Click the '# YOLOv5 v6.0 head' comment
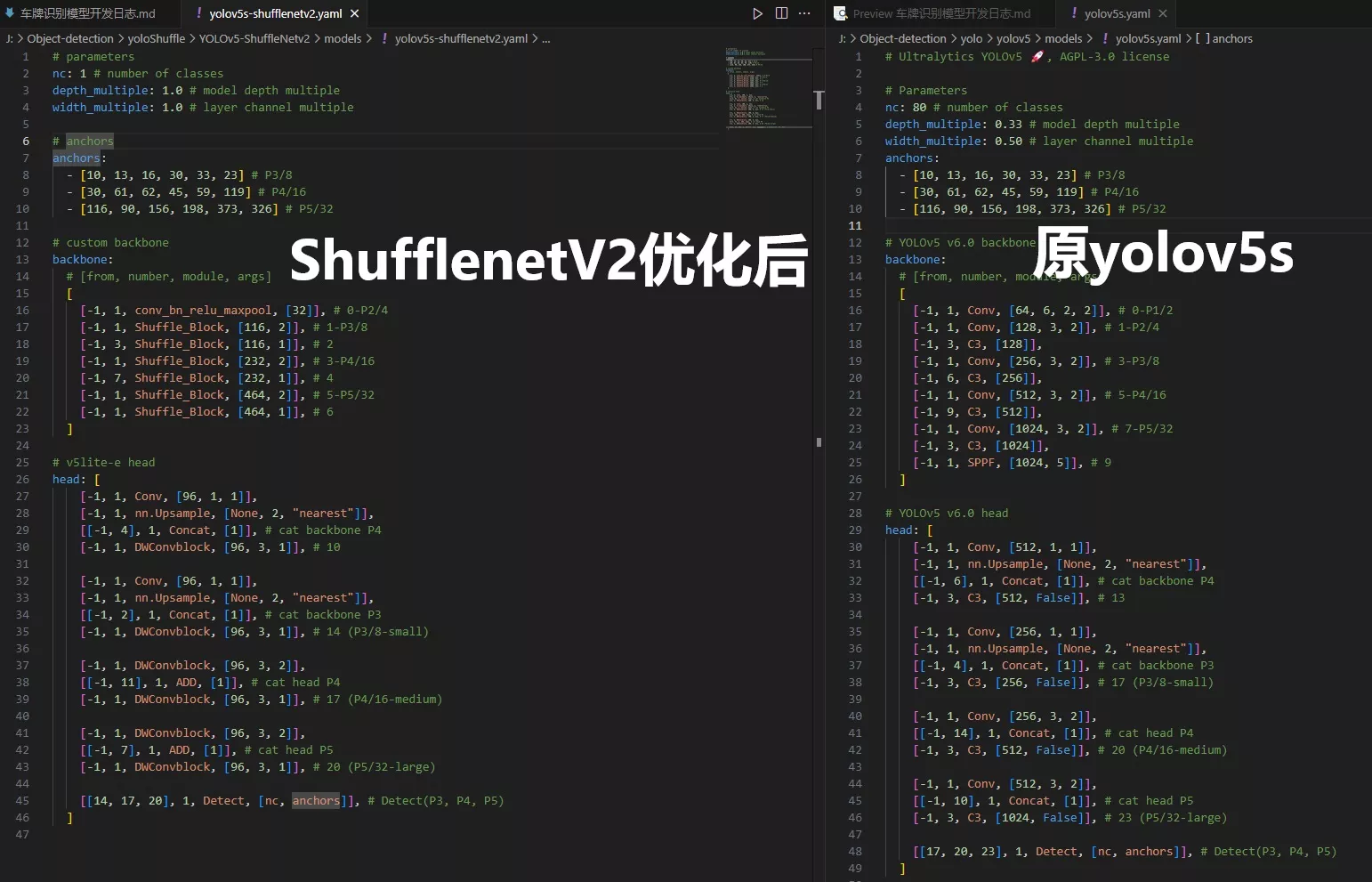1372x882 pixels. point(947,513)
